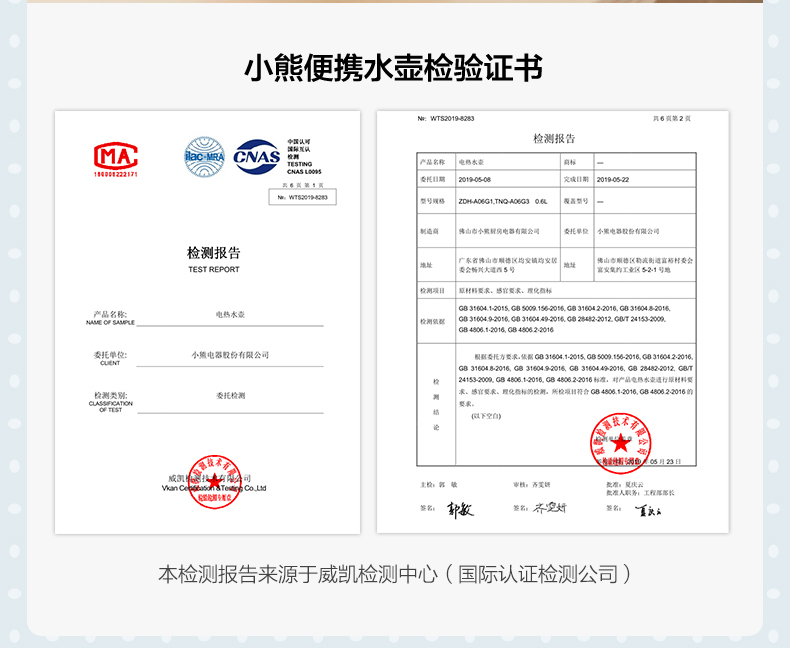This screenshot has width=790, height=648.
Task: Click the cover heading 检测报告 TEST REPORT
Action: pos(214,260)
